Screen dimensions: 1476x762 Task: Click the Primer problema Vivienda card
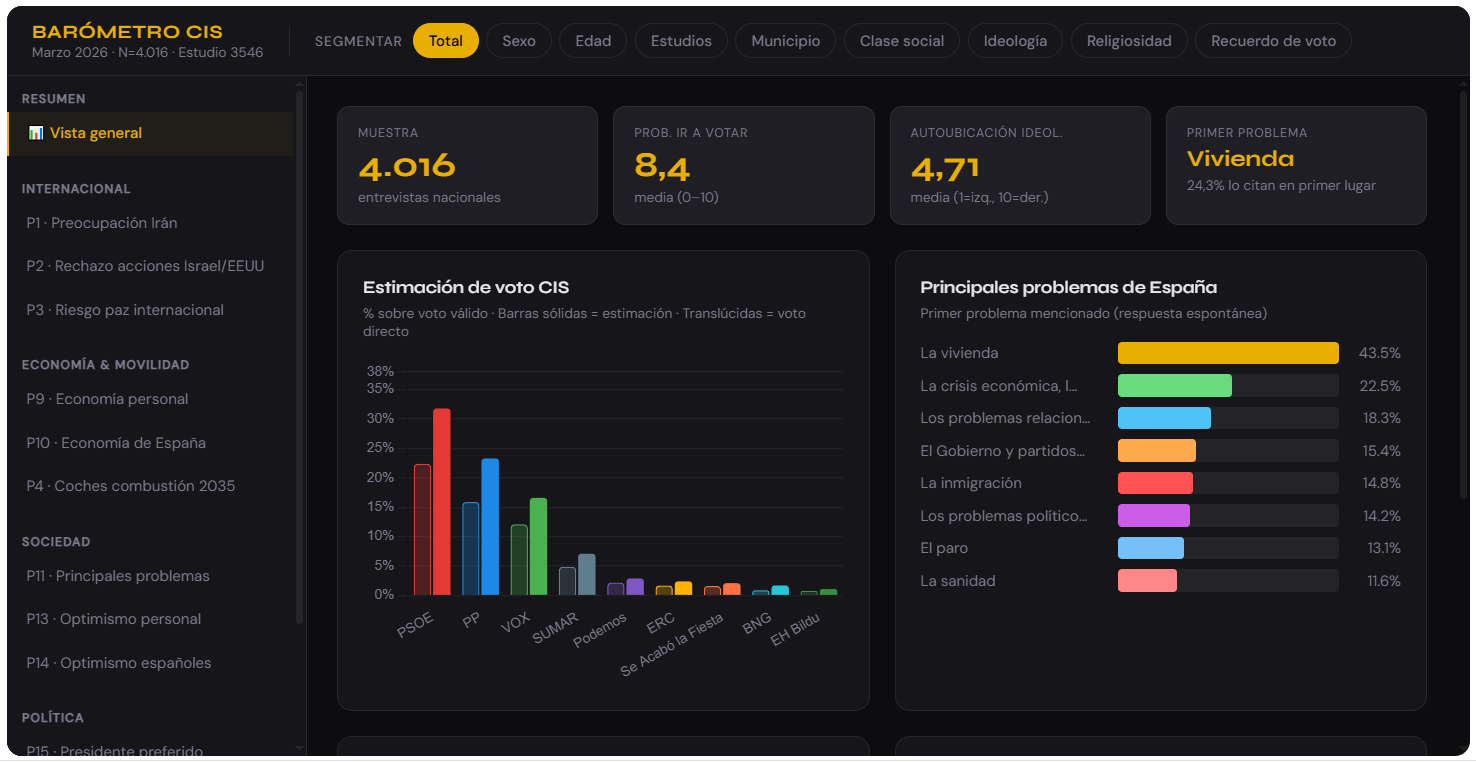1296,165
